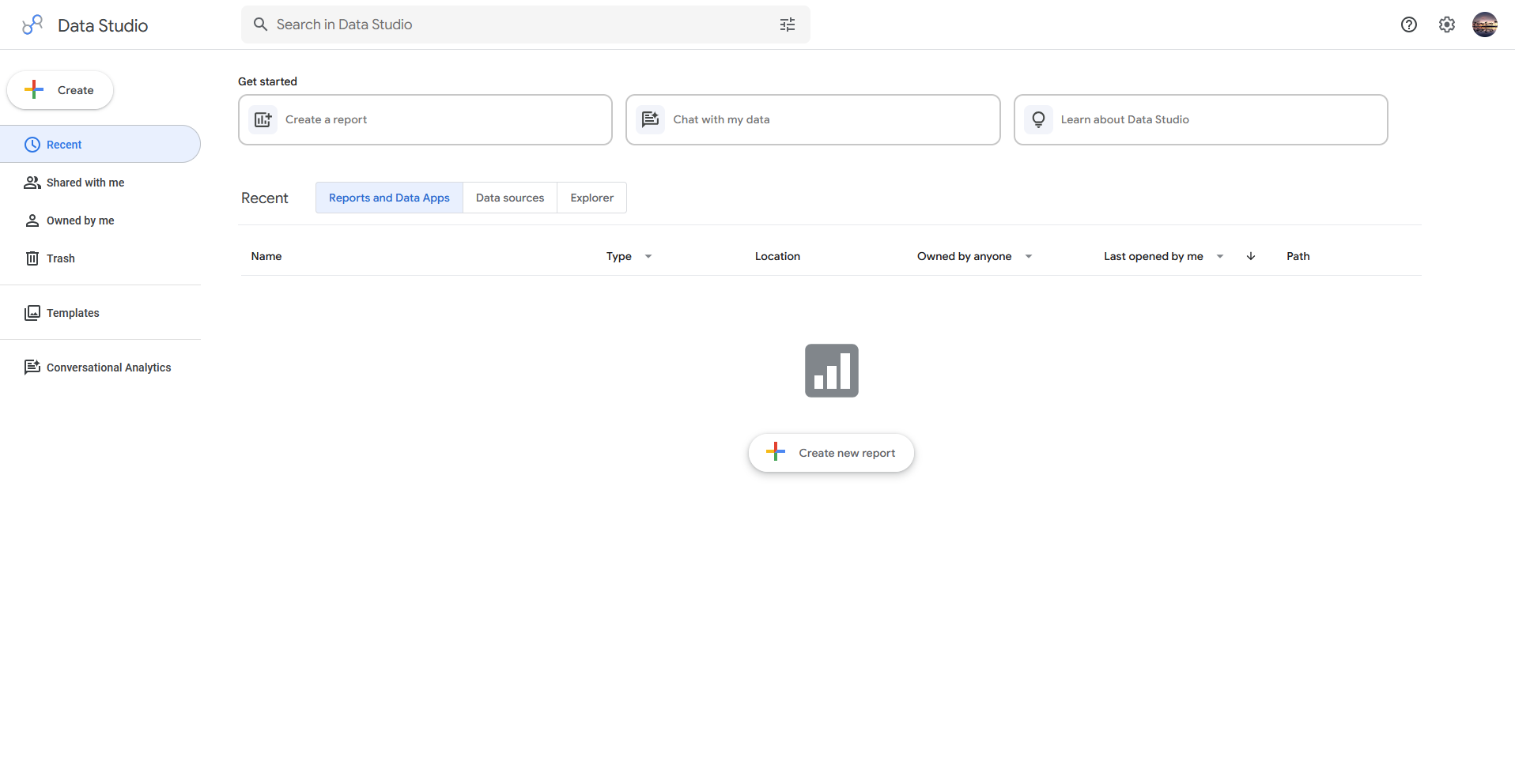Open search filter options icon

[788, 24]
